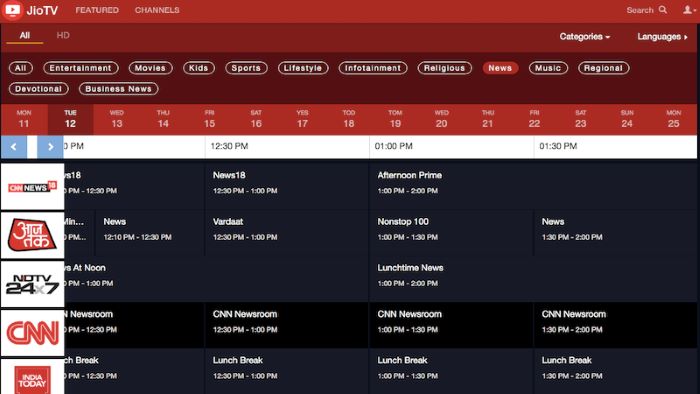Viewport: 700px width, 394px height.
Task: Click the JioTV logo icon
Action: 12,10
